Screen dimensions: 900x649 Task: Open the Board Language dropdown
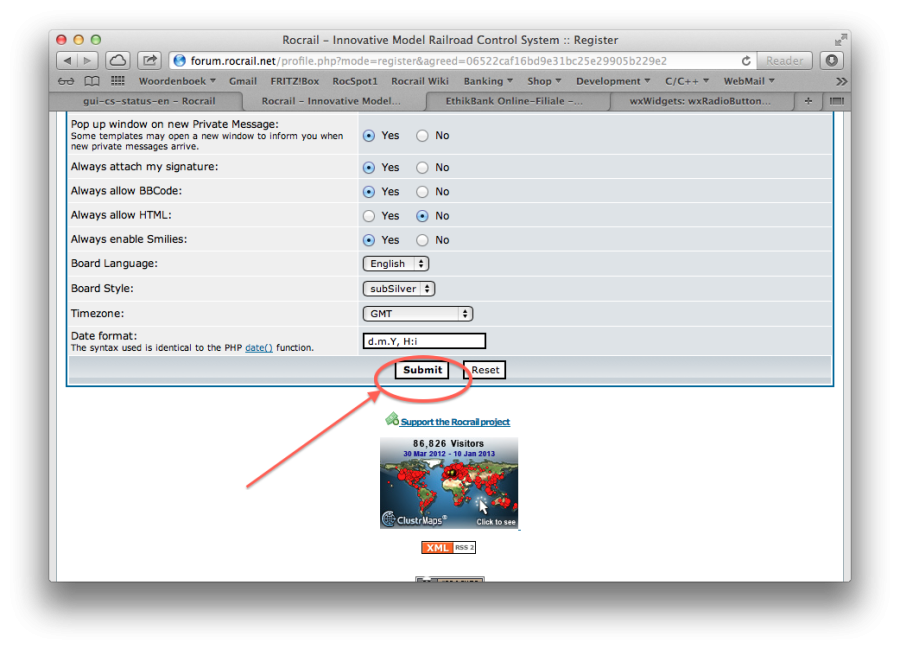[395, 264]
